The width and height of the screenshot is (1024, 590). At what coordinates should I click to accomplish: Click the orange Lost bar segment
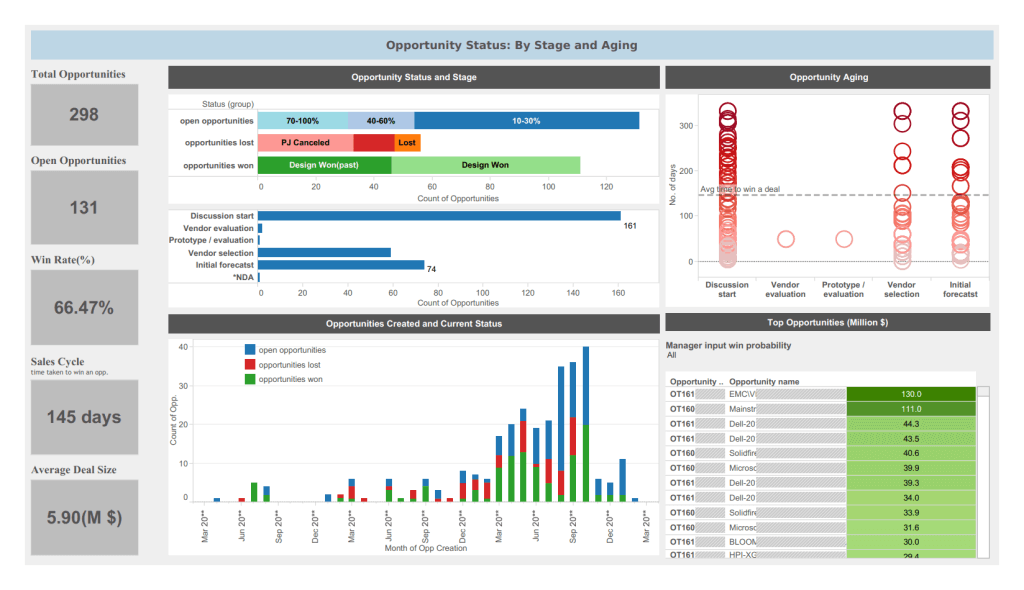click(x=407, y=142)
